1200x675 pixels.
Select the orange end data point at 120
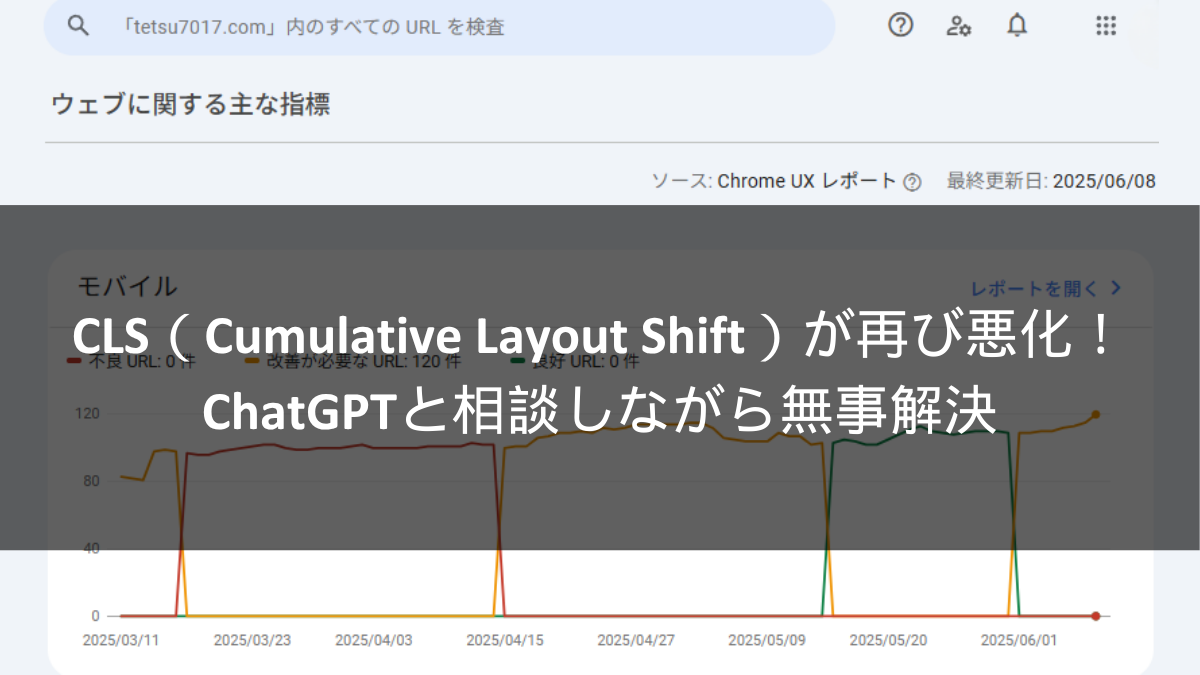[1096, 414]
